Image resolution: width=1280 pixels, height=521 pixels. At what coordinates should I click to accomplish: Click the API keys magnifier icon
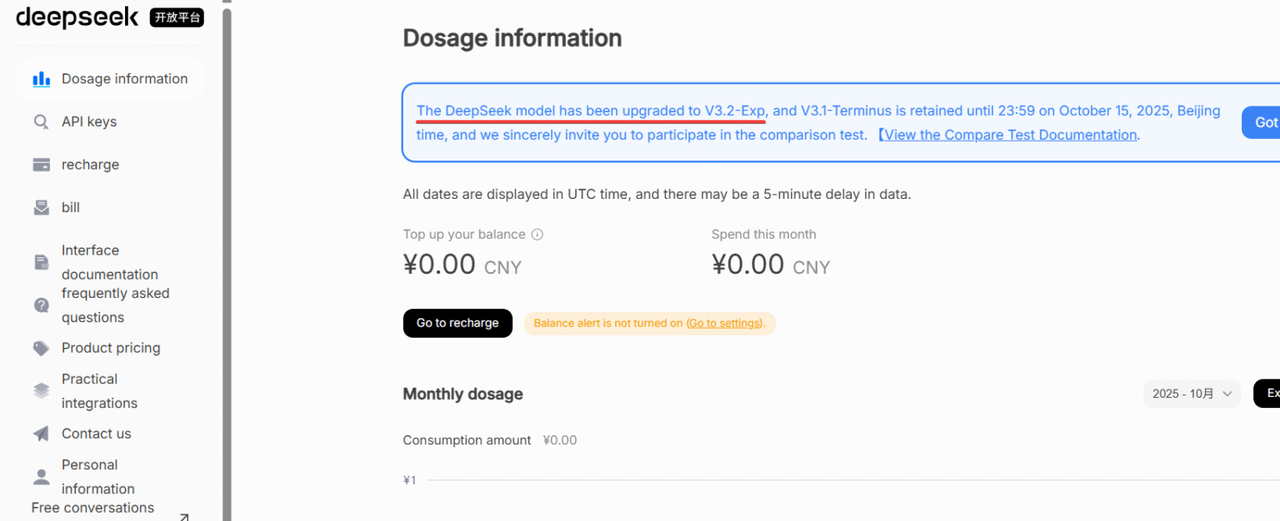coord(41,122)
